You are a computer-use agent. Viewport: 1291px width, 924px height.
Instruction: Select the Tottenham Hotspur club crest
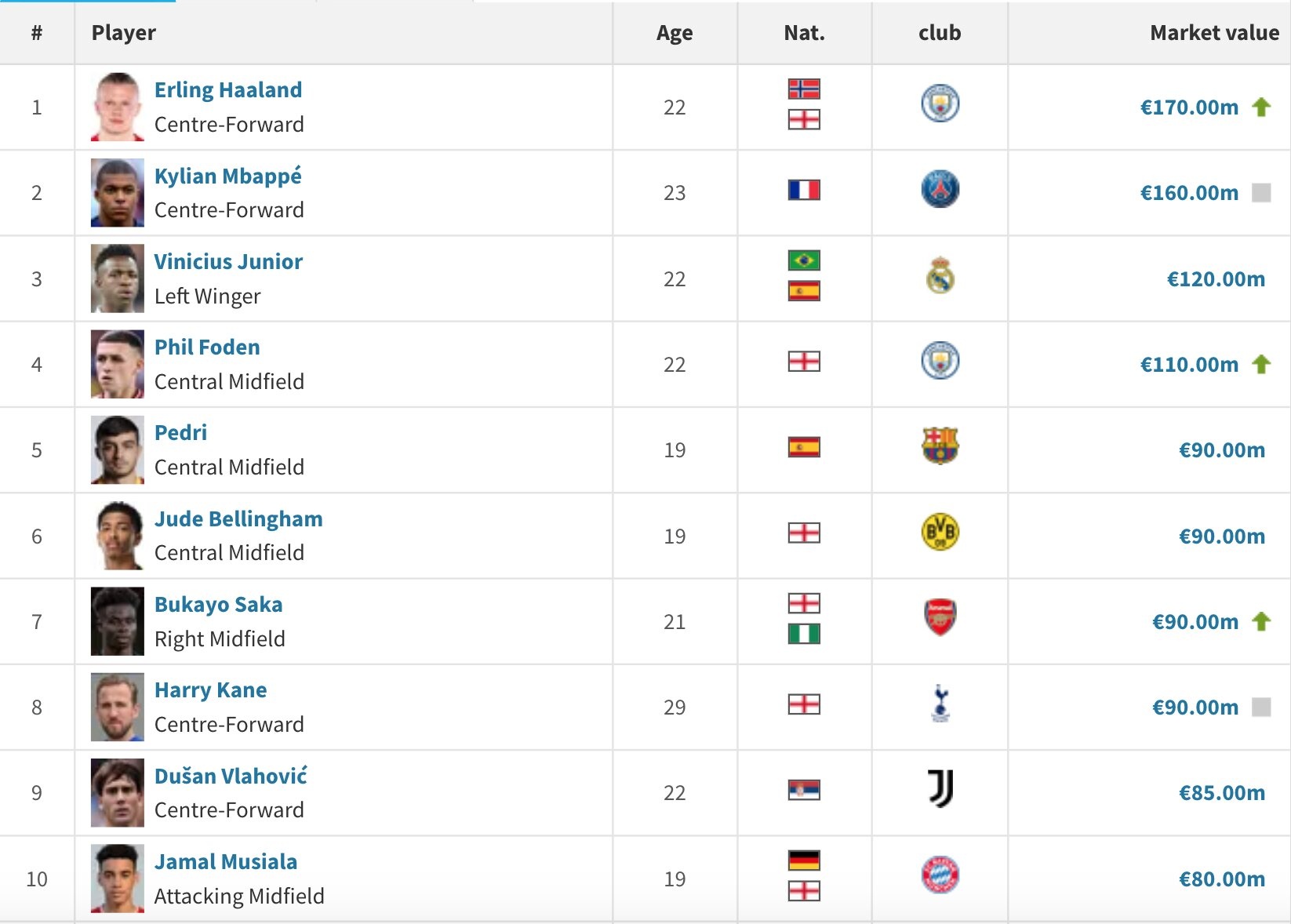940,704
